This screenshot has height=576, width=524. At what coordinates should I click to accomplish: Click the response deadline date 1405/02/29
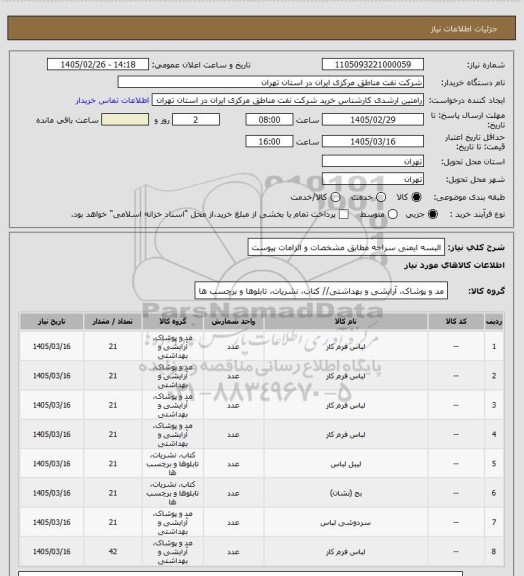pos(373,120)
